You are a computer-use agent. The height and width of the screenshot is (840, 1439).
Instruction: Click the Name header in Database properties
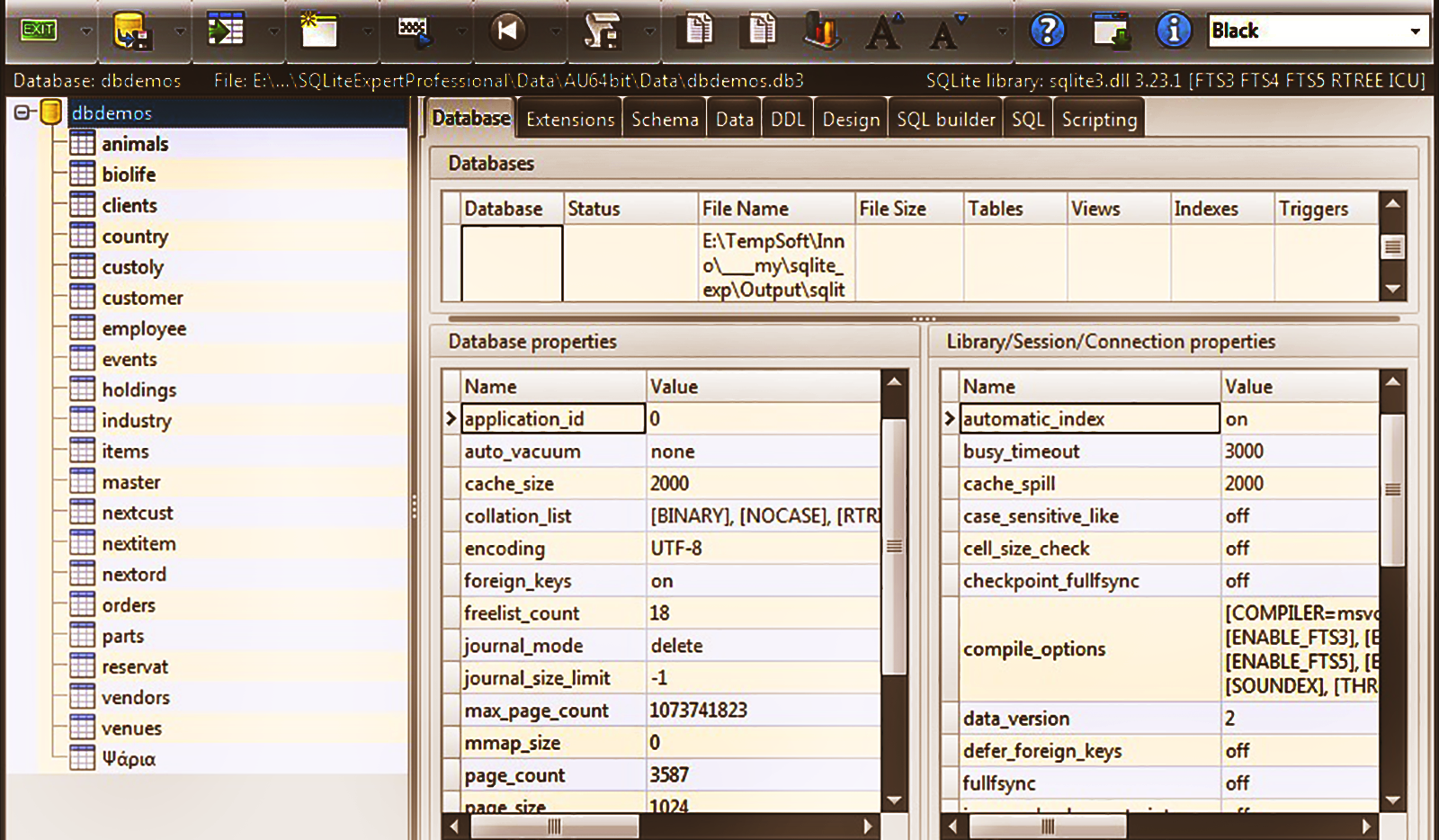[554, 386]
